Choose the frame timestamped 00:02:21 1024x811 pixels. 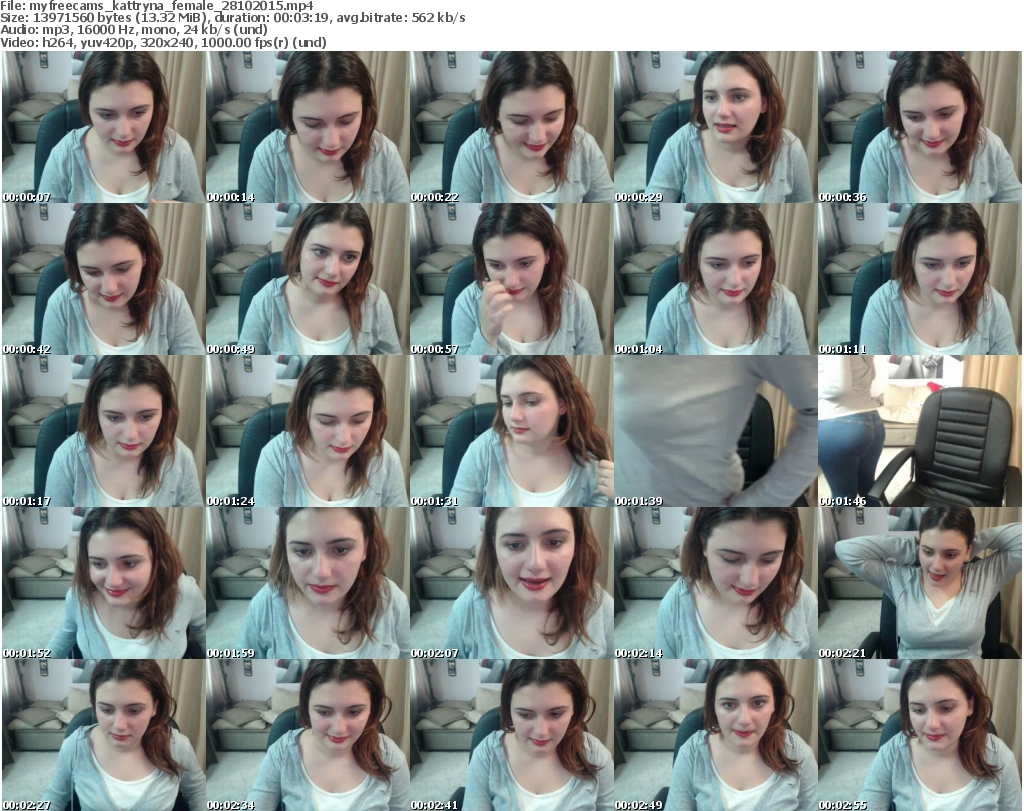(920, 583)
